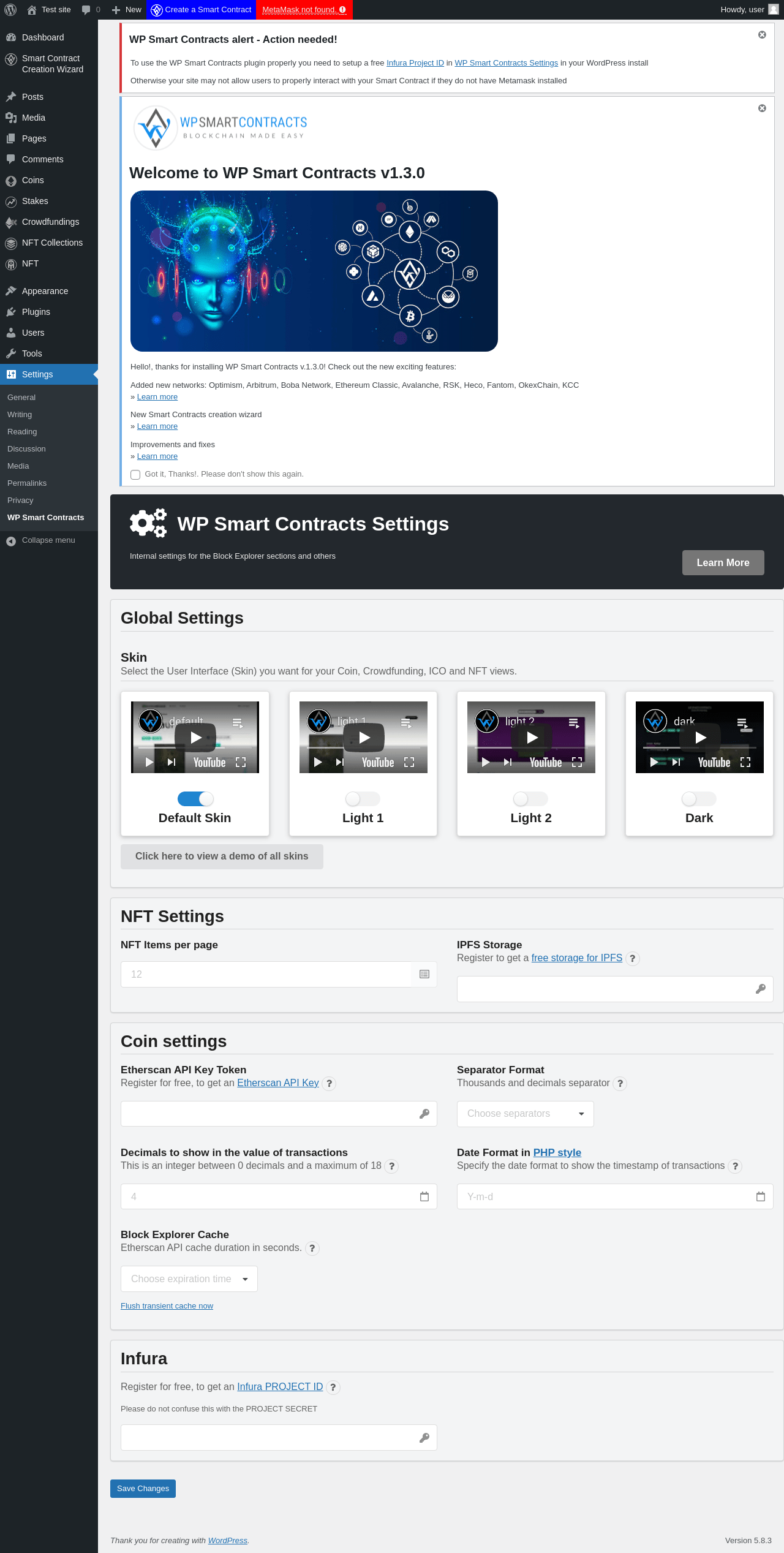Click the Infura Project ID link in alert
784x1553 pixels.
(415, 63)
